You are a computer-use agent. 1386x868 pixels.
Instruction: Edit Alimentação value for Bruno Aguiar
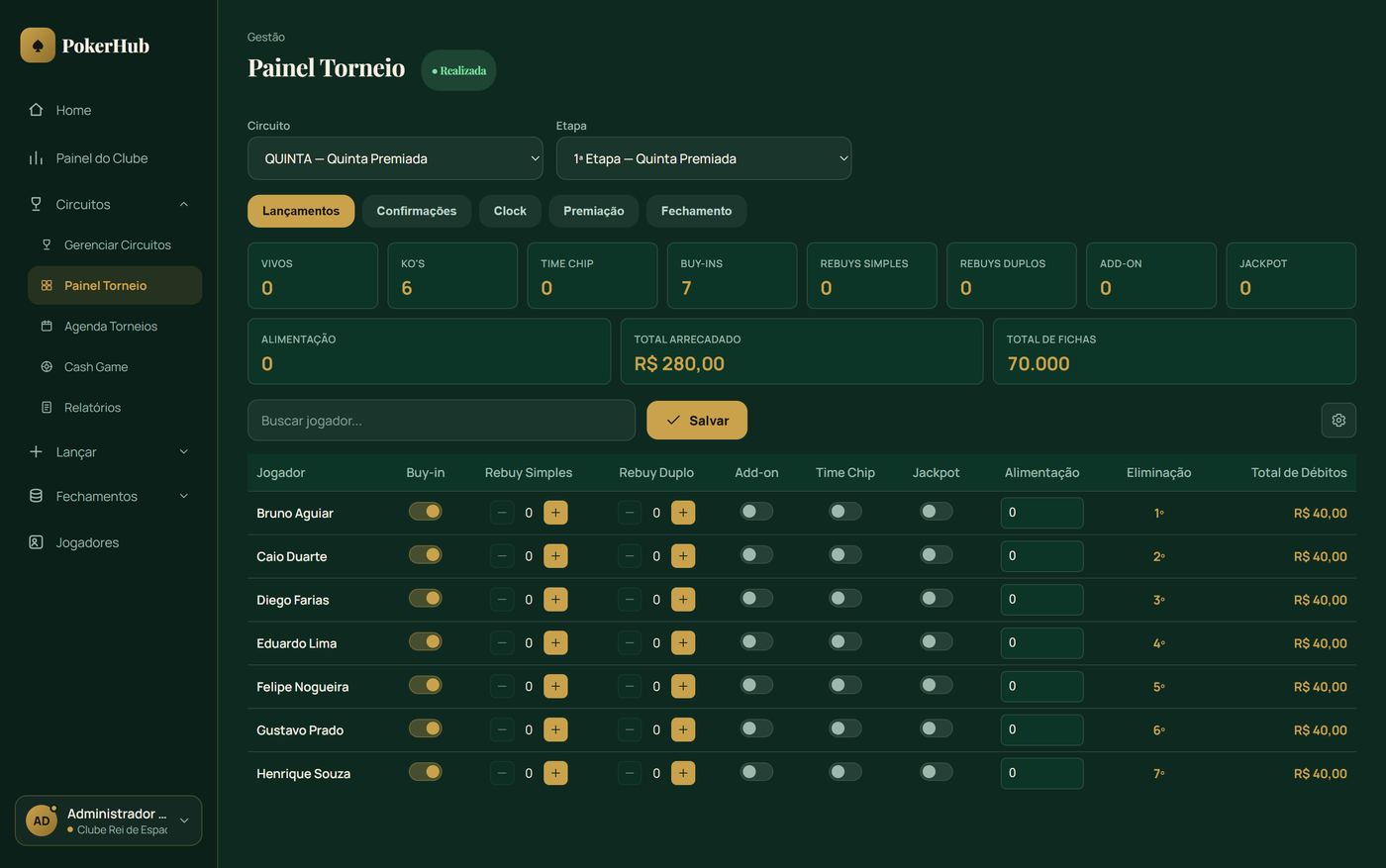coord(1041,513)
